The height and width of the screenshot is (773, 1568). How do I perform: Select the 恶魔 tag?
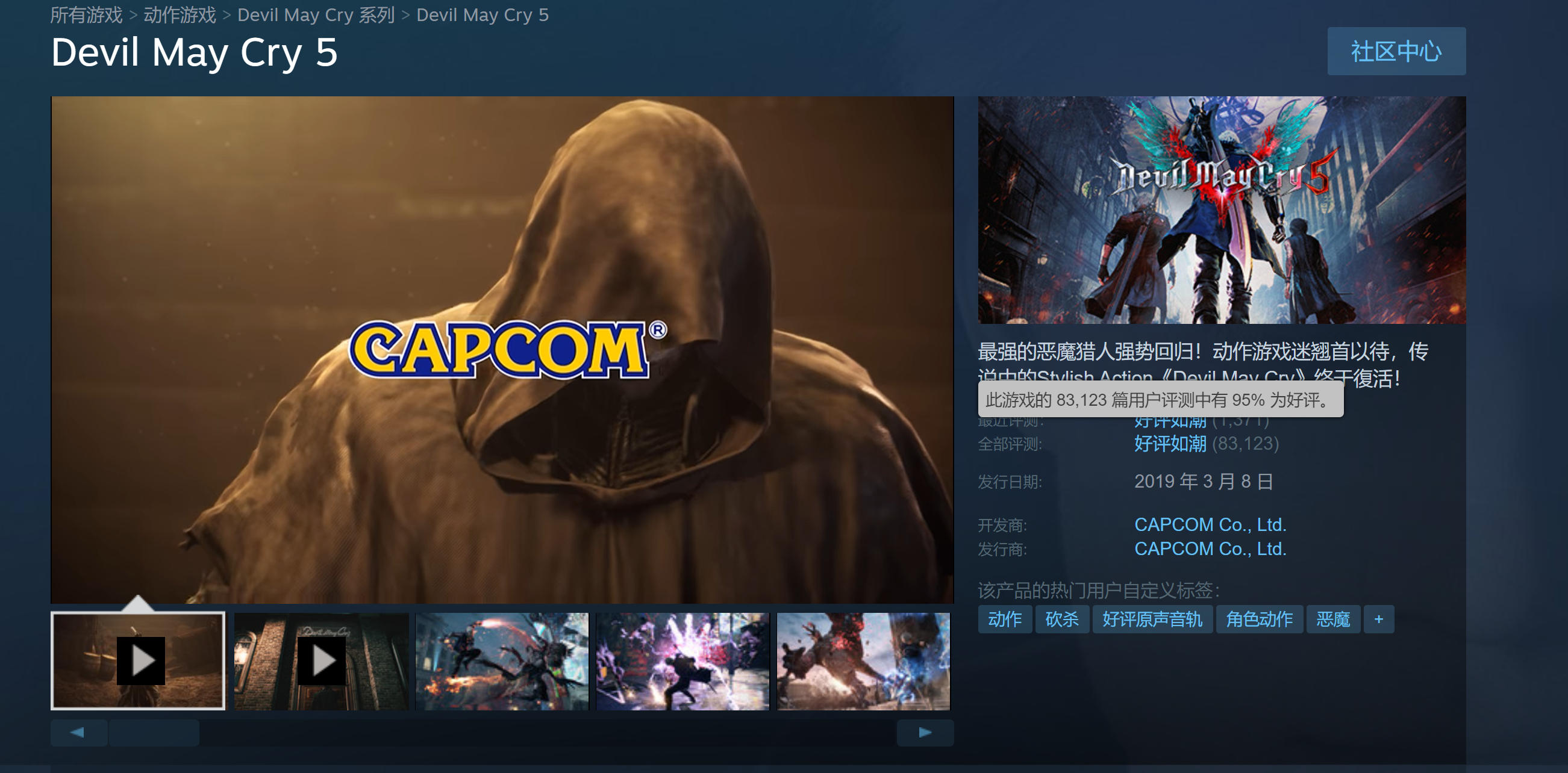1333,619
